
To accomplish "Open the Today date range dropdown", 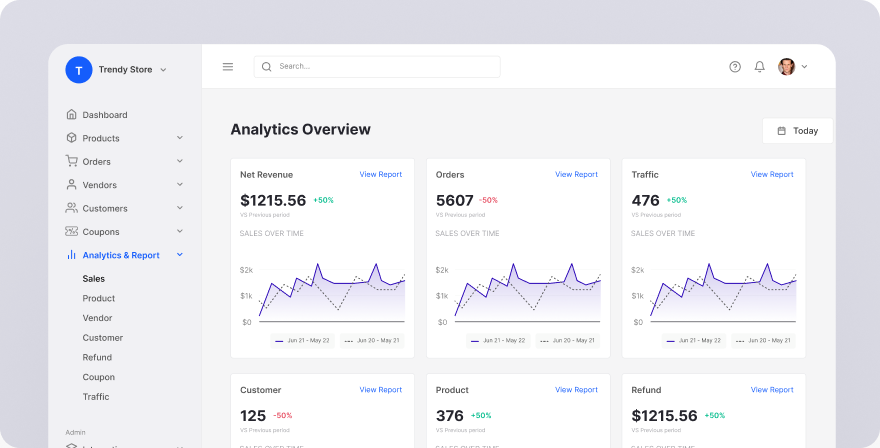I will [797, 131].
